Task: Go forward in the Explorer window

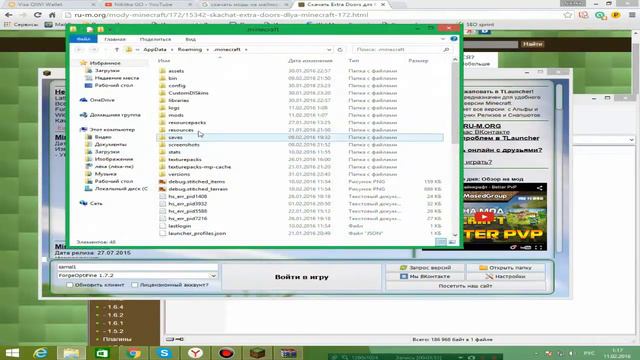Action: (93, 49)
